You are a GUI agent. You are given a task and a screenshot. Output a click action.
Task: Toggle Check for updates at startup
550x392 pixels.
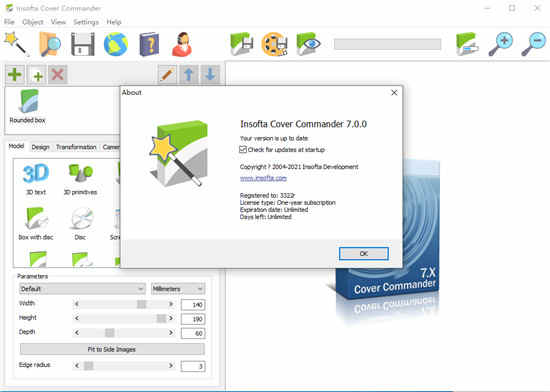(243, 150)
